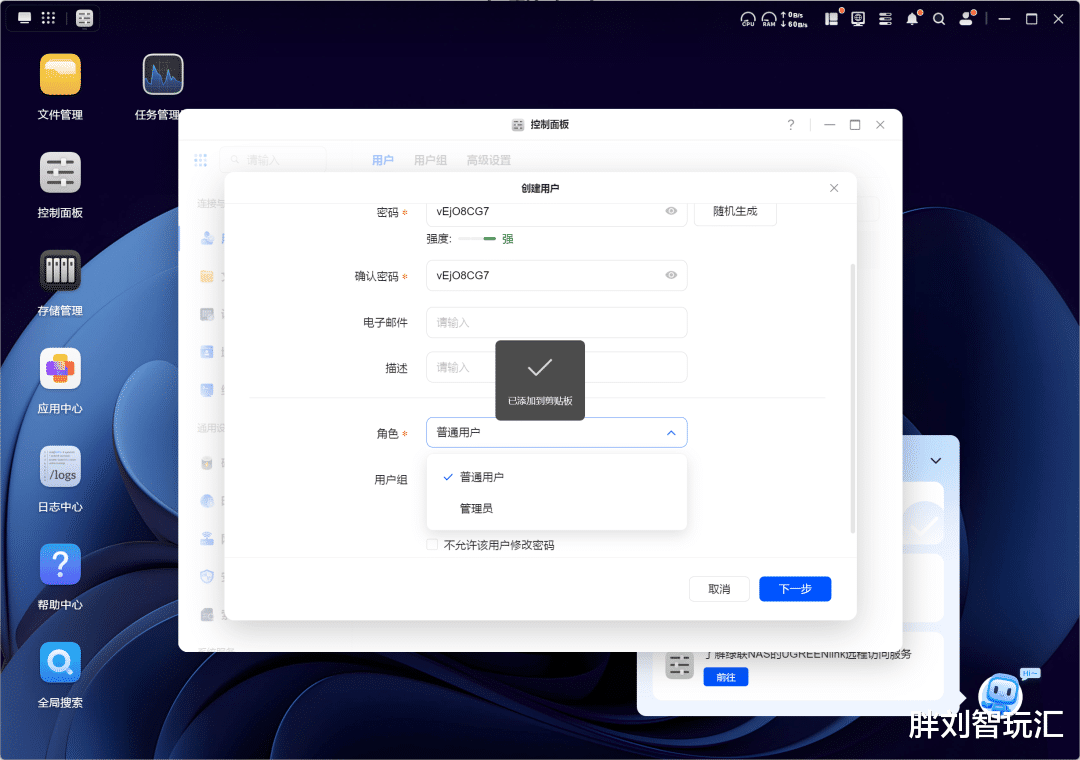Open the 任务管理 desktop icon

(163, 74)
